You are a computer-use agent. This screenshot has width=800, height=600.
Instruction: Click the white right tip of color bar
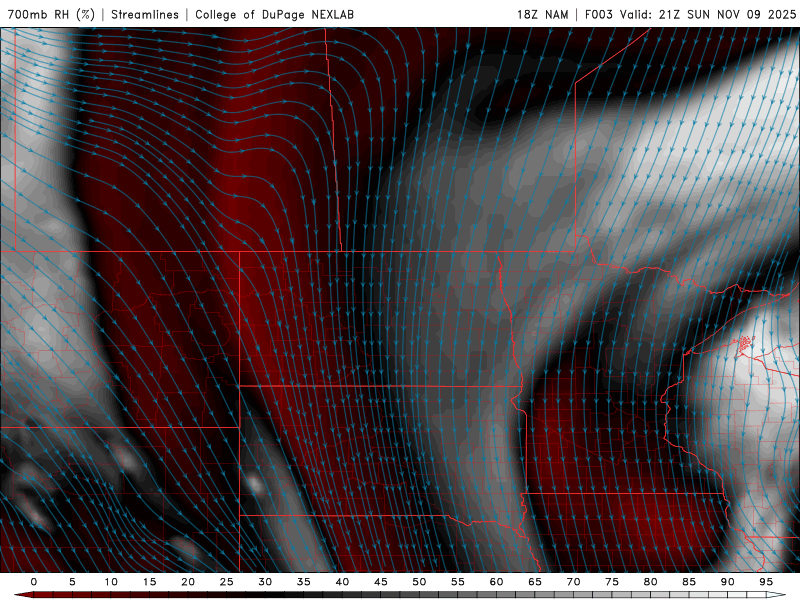[x=776, y=595]
